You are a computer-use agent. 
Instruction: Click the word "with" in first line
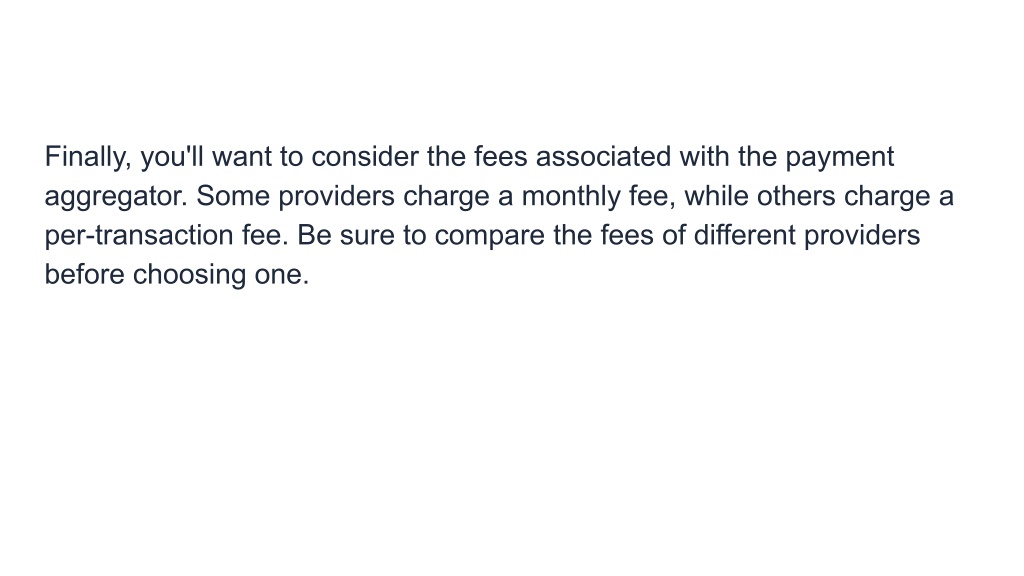click(704, 157)
